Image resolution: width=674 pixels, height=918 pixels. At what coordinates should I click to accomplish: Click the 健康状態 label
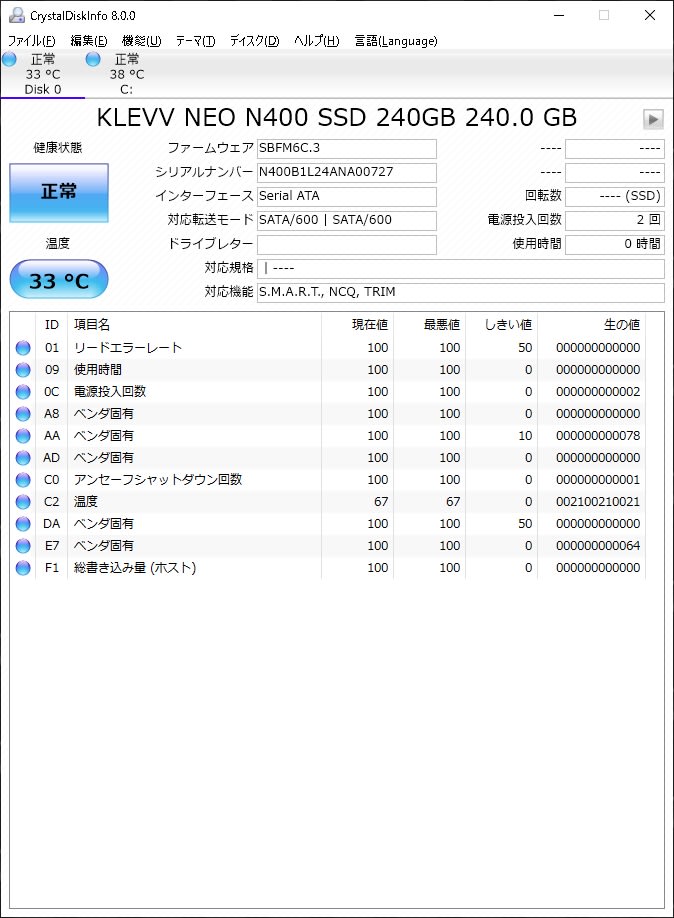pos(58,148)
